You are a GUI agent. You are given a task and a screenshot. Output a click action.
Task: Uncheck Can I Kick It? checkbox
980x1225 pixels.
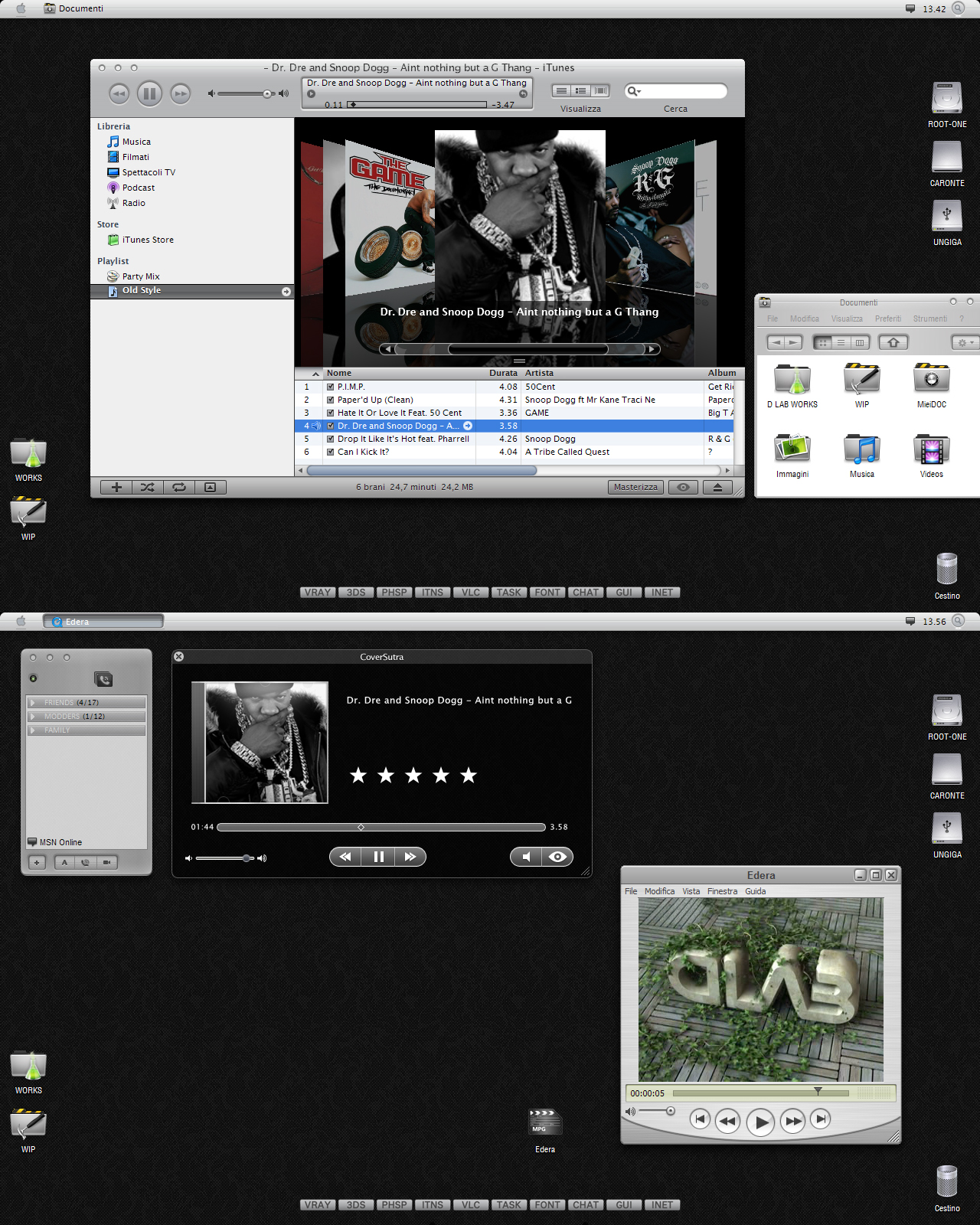tap(331, 452)
